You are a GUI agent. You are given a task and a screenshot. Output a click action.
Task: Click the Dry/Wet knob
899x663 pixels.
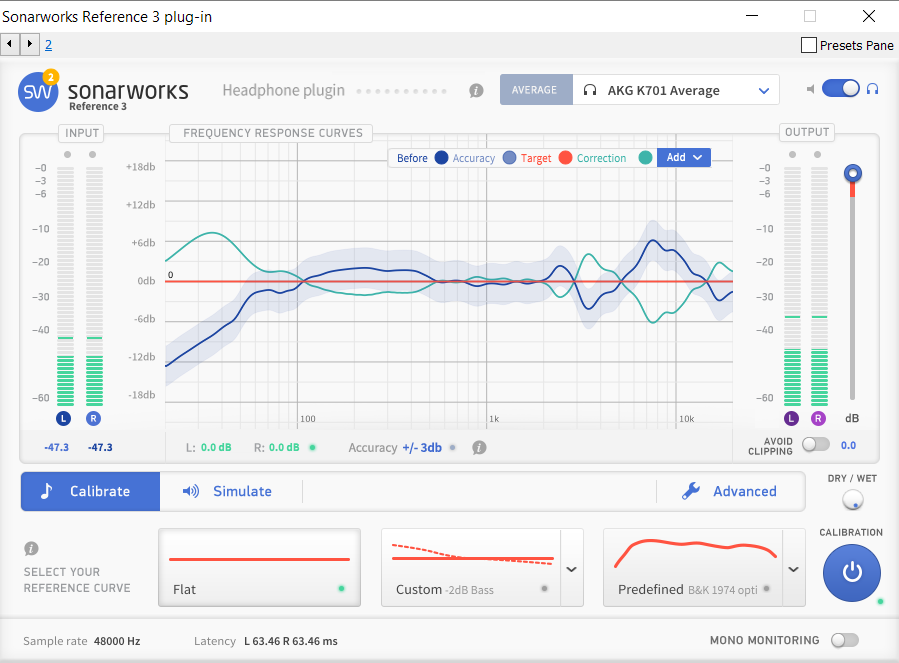853,500
